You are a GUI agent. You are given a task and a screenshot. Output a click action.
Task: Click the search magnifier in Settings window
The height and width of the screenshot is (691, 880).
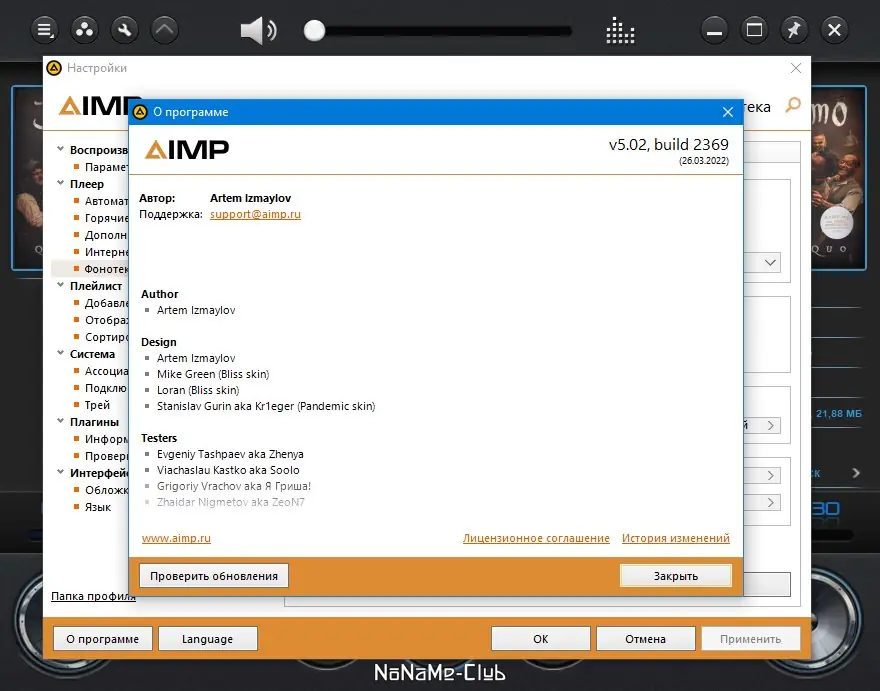pos(793,104)
